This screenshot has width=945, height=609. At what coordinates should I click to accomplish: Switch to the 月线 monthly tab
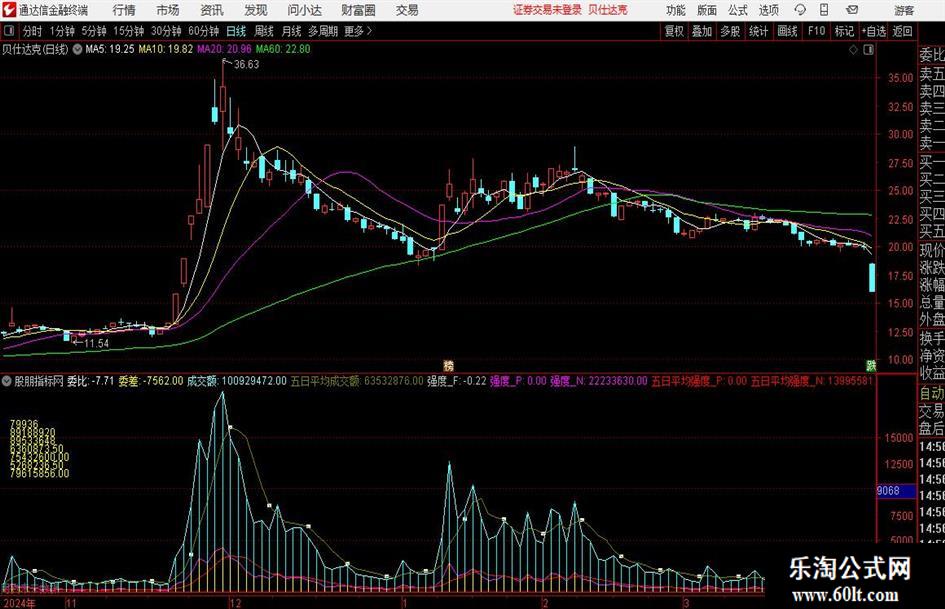291,31
